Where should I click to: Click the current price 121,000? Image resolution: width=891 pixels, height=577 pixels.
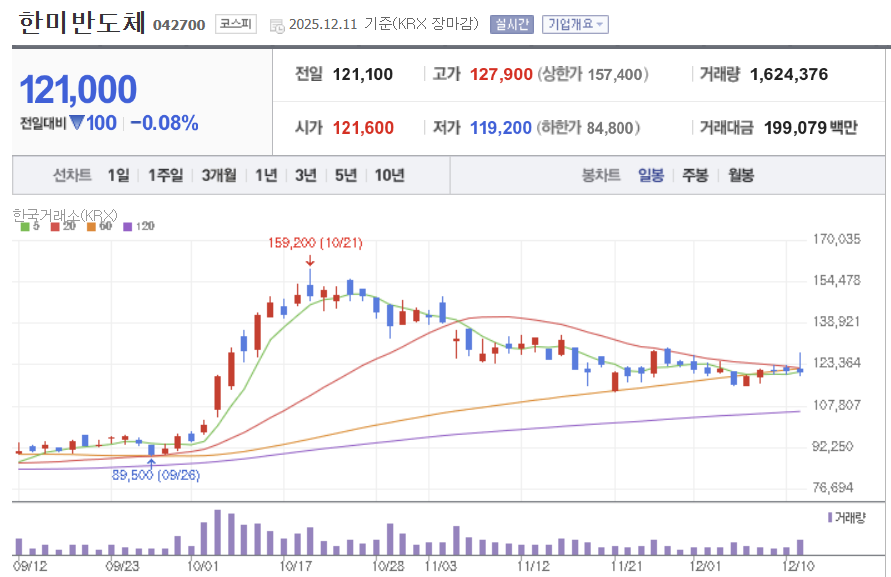[78, 90]
